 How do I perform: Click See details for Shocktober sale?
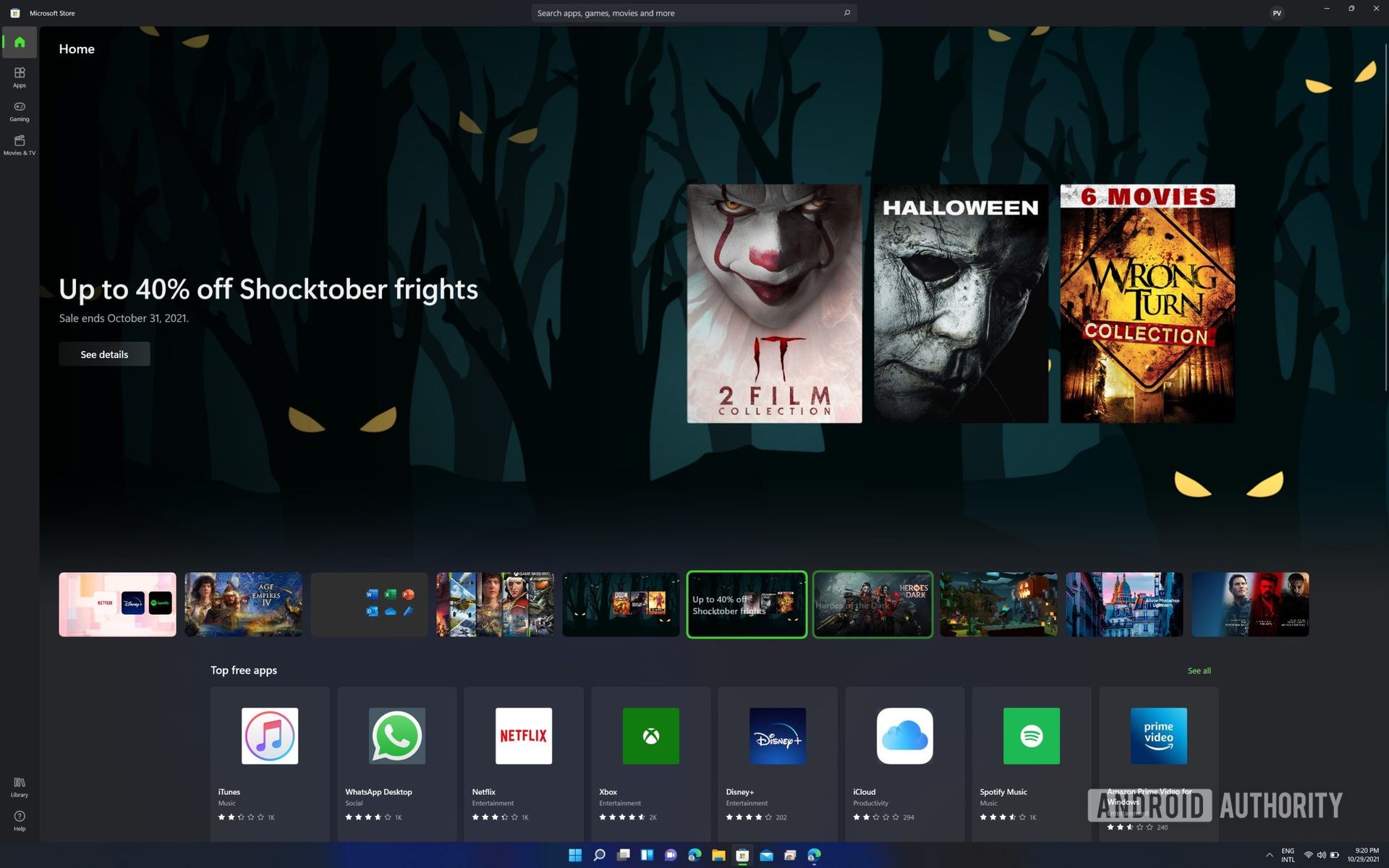(x=104, y=354)
